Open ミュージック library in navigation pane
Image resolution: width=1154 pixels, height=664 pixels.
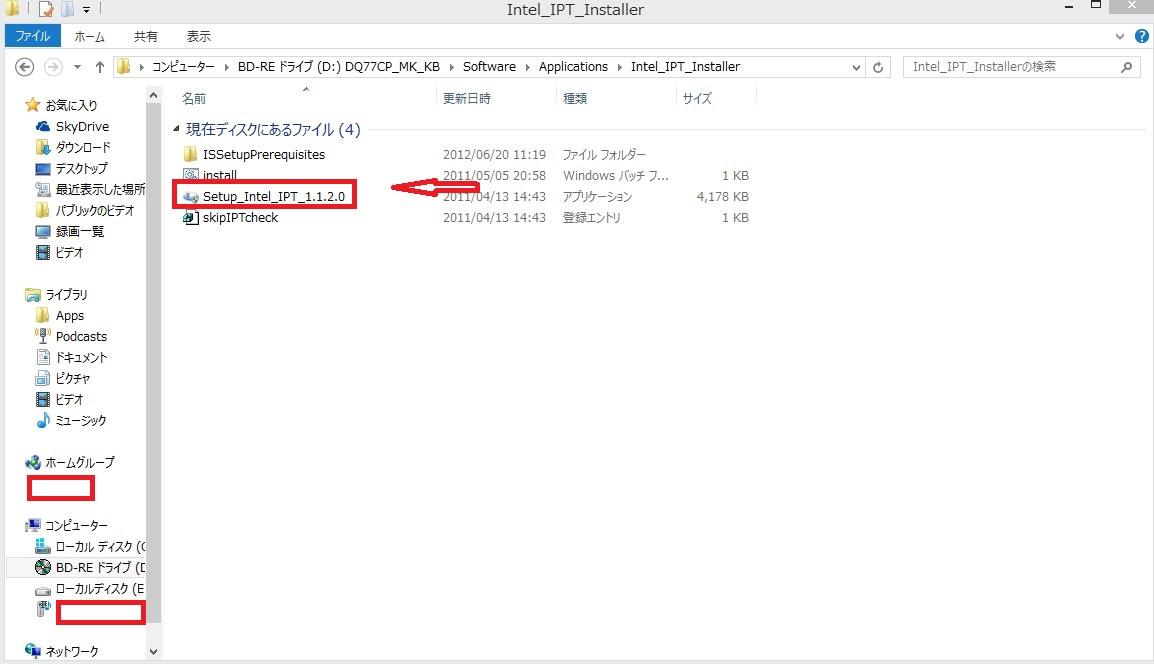pos(80,420)
